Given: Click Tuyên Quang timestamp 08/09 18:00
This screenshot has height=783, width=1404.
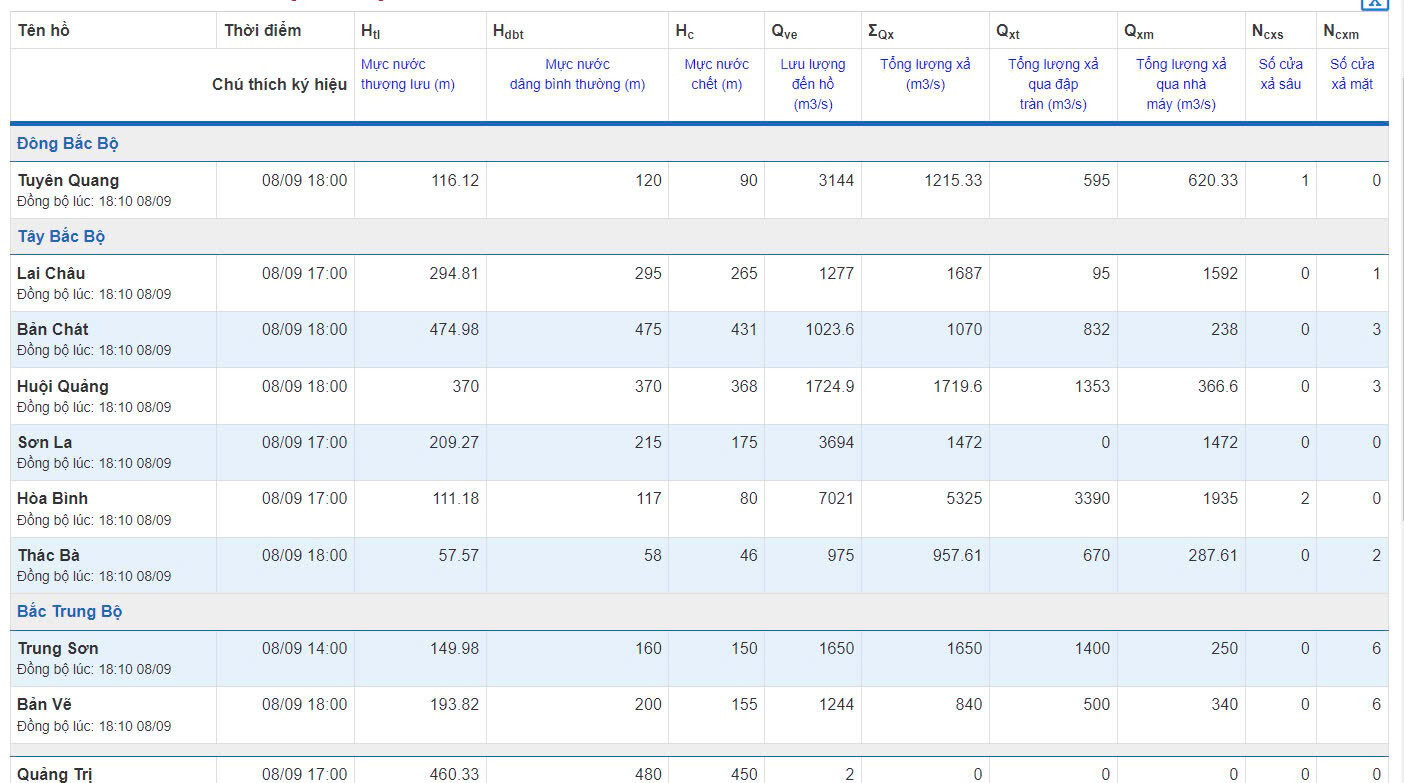Looking at the screenshot, I should coord(305,181).
